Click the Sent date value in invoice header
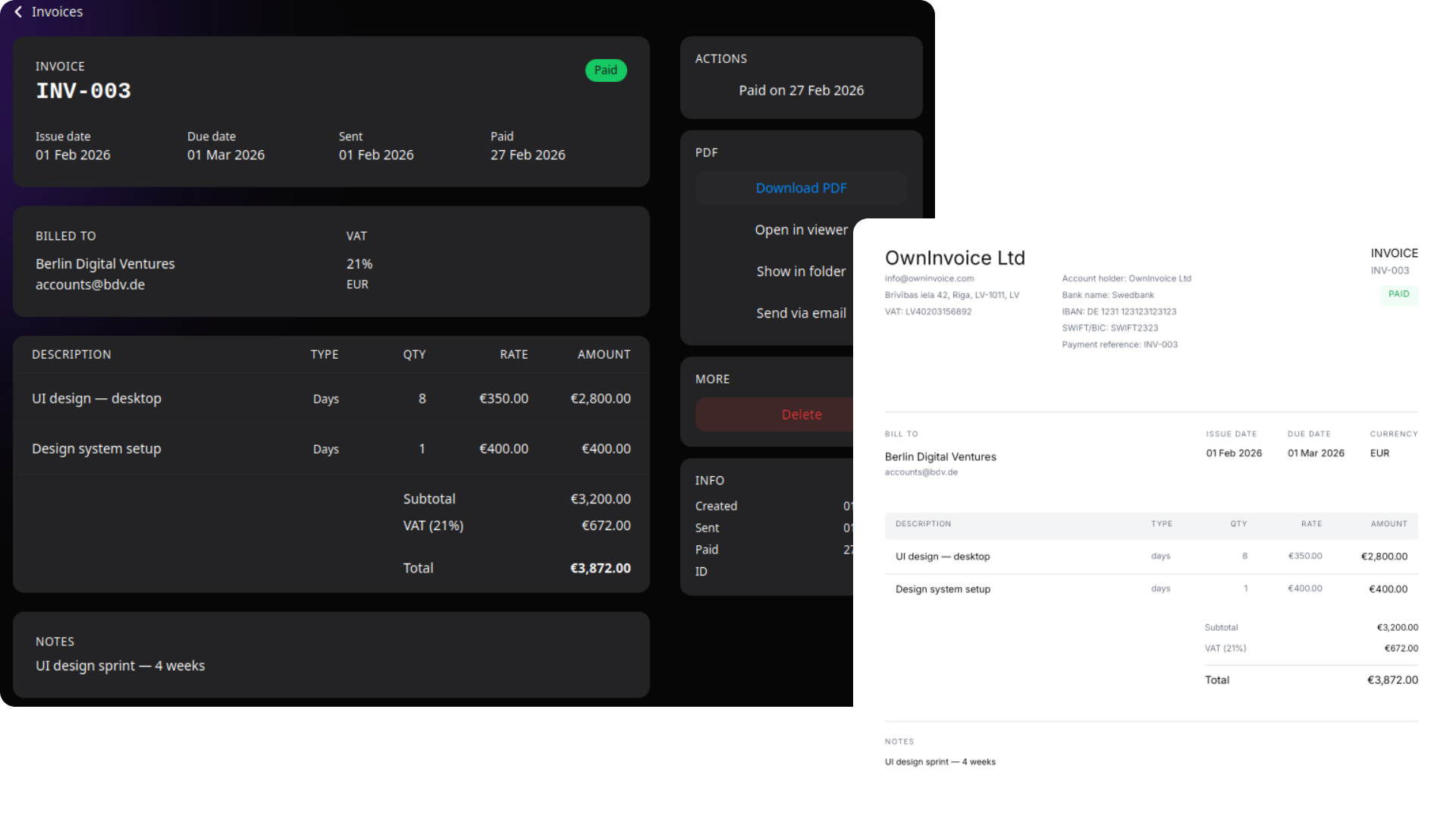 tap(376, 155)
